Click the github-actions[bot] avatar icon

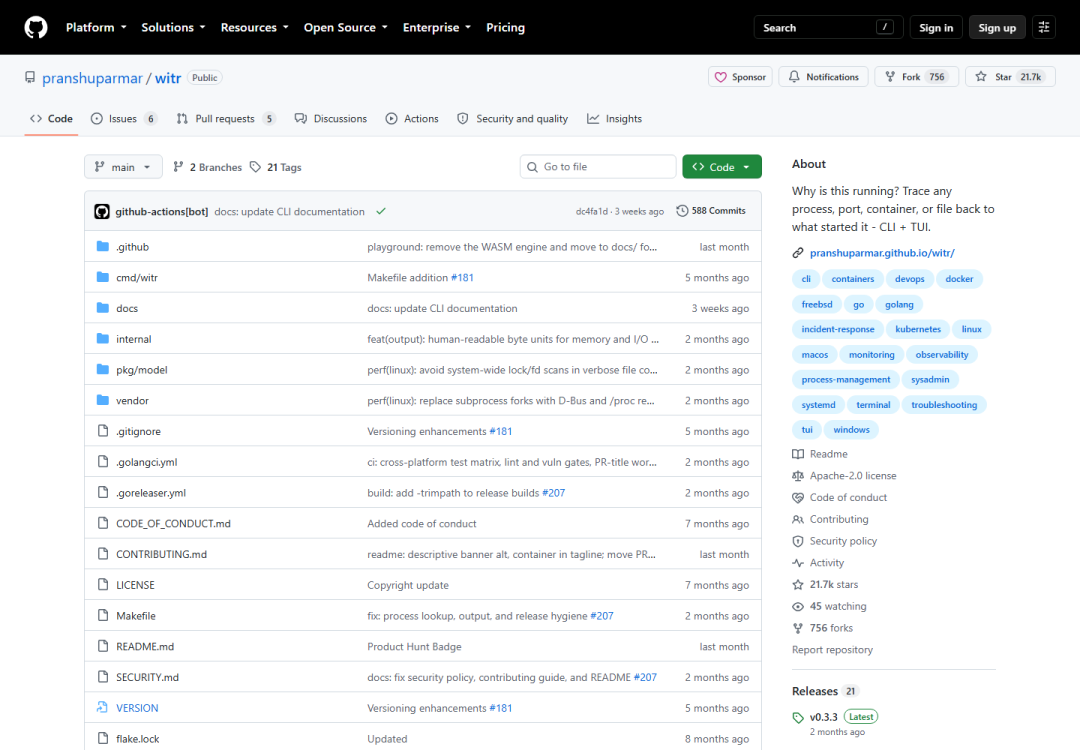point(102,211)
